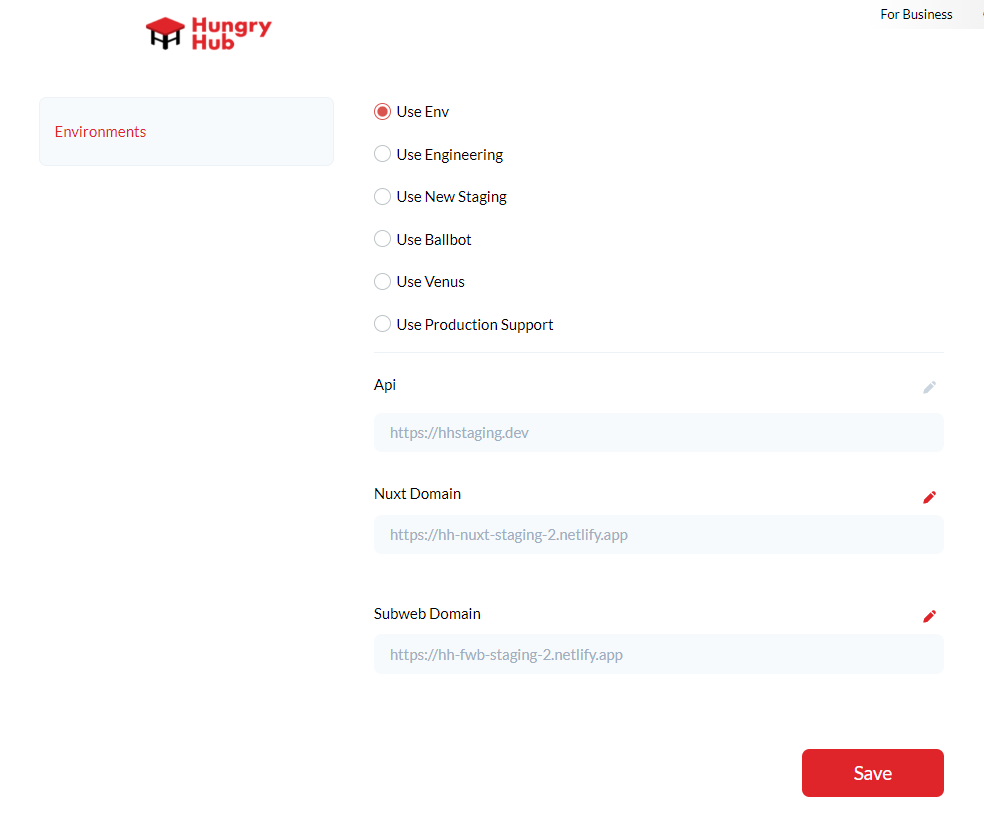Edit the Subweb Domain with pencil icon
Screen dimensions: 984x824
(x=929, y=616)
